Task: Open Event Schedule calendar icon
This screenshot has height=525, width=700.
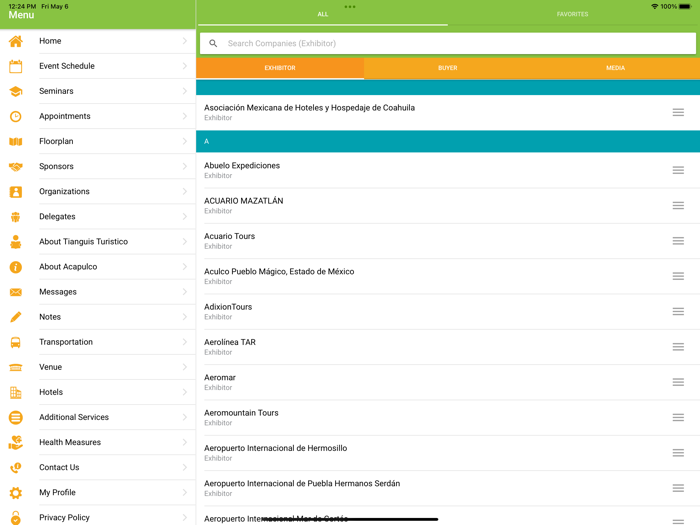Action: click(x=16, y=66)
